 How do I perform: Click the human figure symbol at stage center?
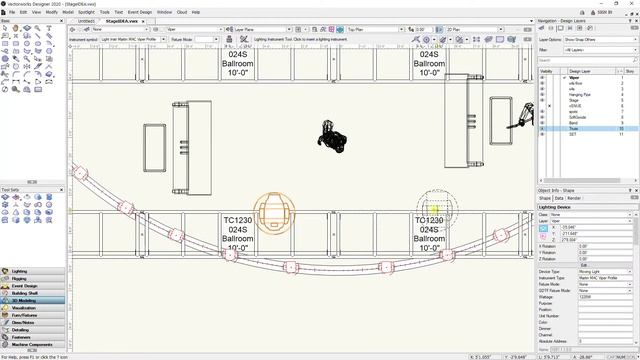[x=332, y=137]
